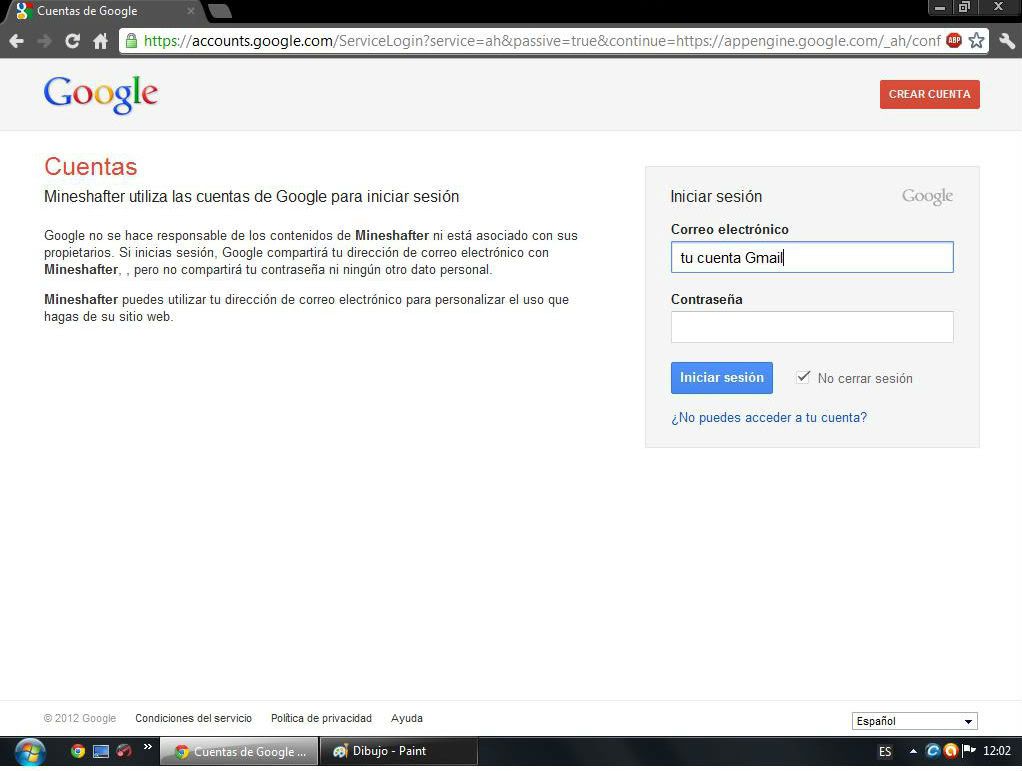Click the red quick launch icon
This screenshot has height=771, width=1022.
pyautogui.click(x=124, y=751)
